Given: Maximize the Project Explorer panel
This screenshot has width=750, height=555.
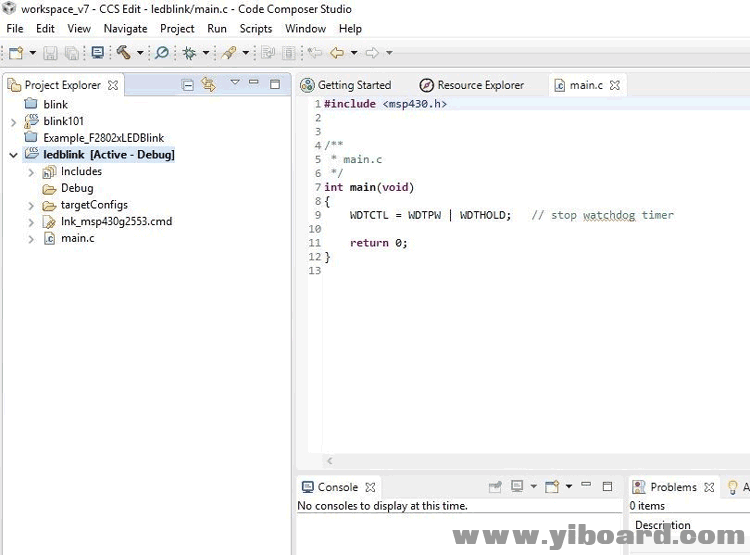Looking at the screenshot, I should coord(275,85).
